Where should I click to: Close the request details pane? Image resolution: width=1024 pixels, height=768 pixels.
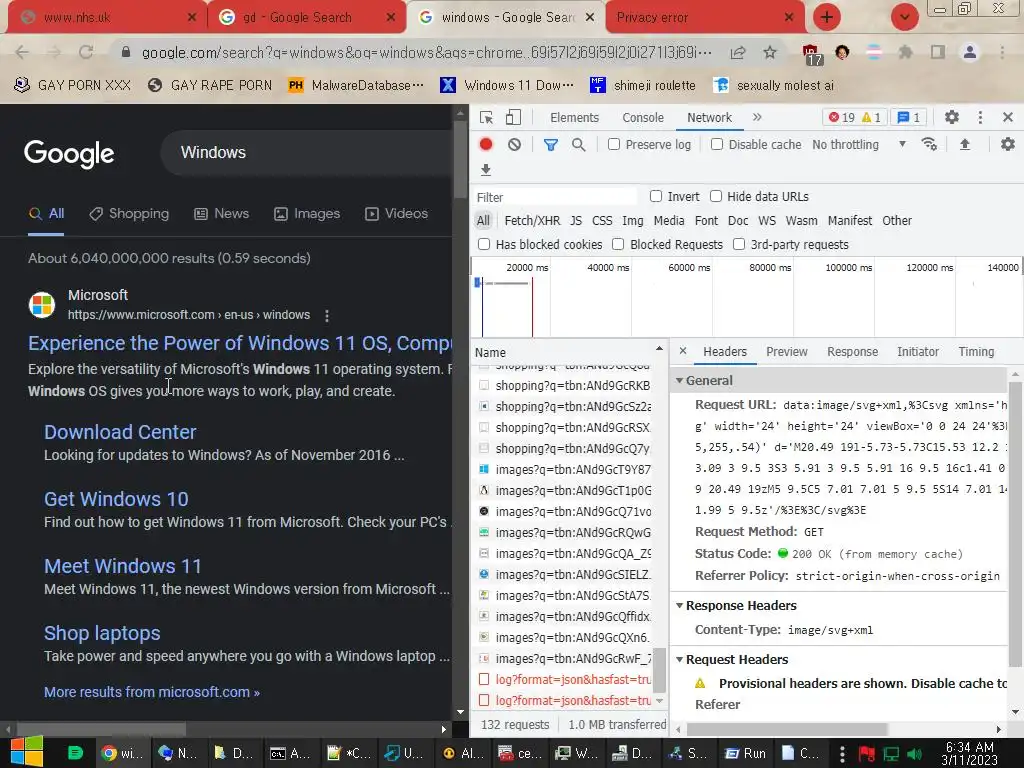pyautogui.click(x=682, y=351)
